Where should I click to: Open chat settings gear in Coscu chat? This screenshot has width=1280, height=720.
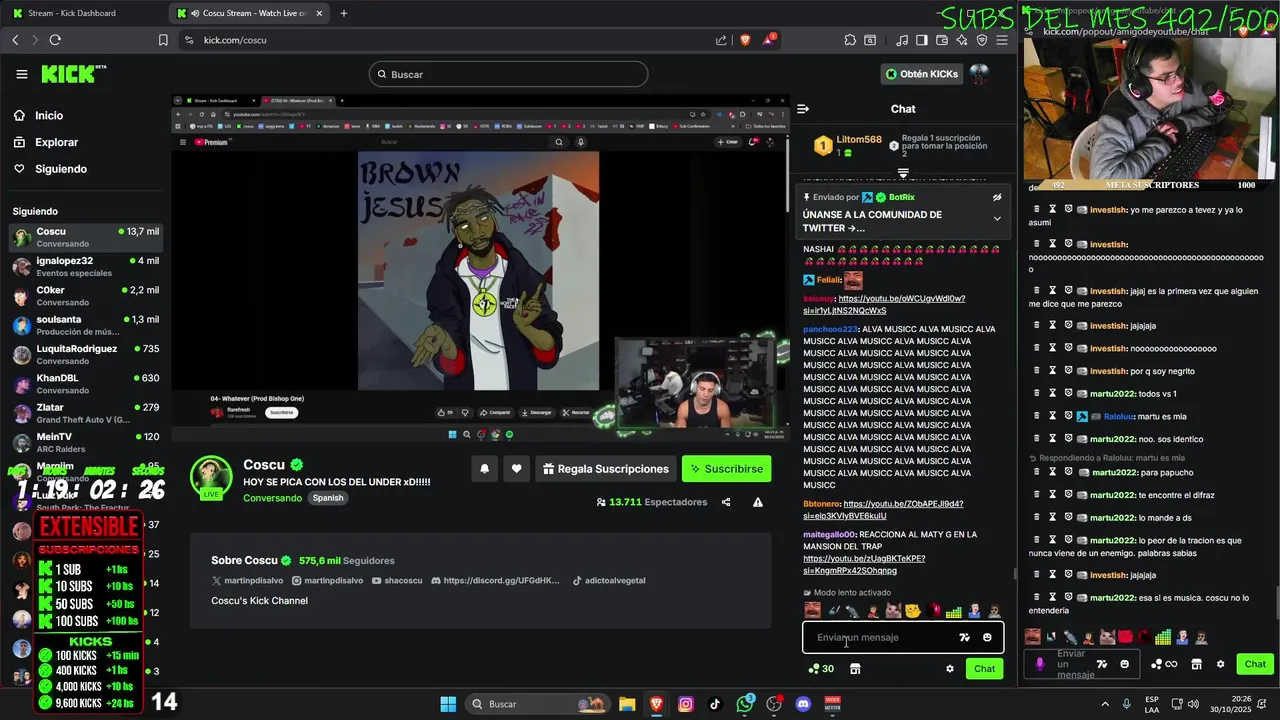coord(950,669)
